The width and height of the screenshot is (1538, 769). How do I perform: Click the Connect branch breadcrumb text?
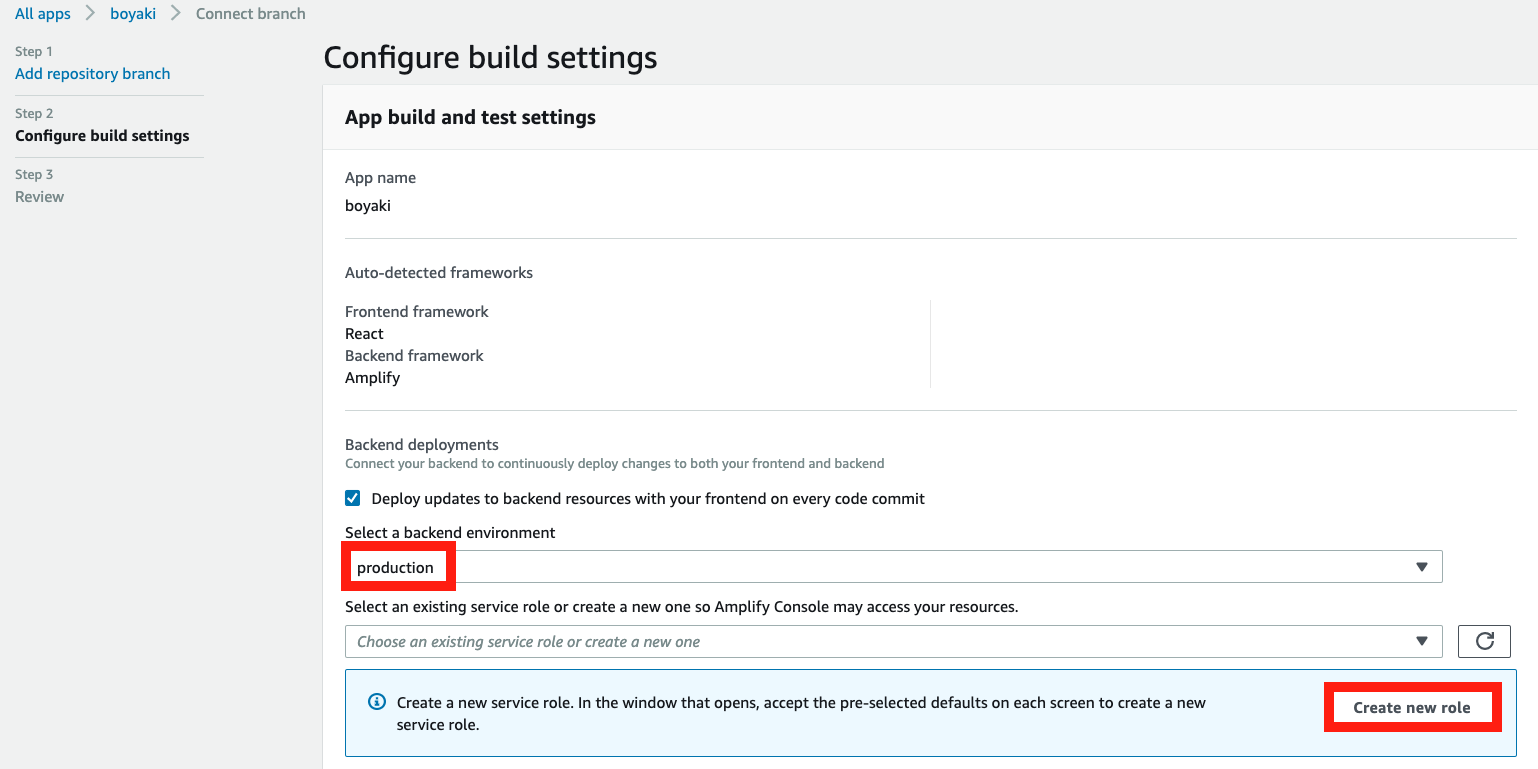[251, 14]
